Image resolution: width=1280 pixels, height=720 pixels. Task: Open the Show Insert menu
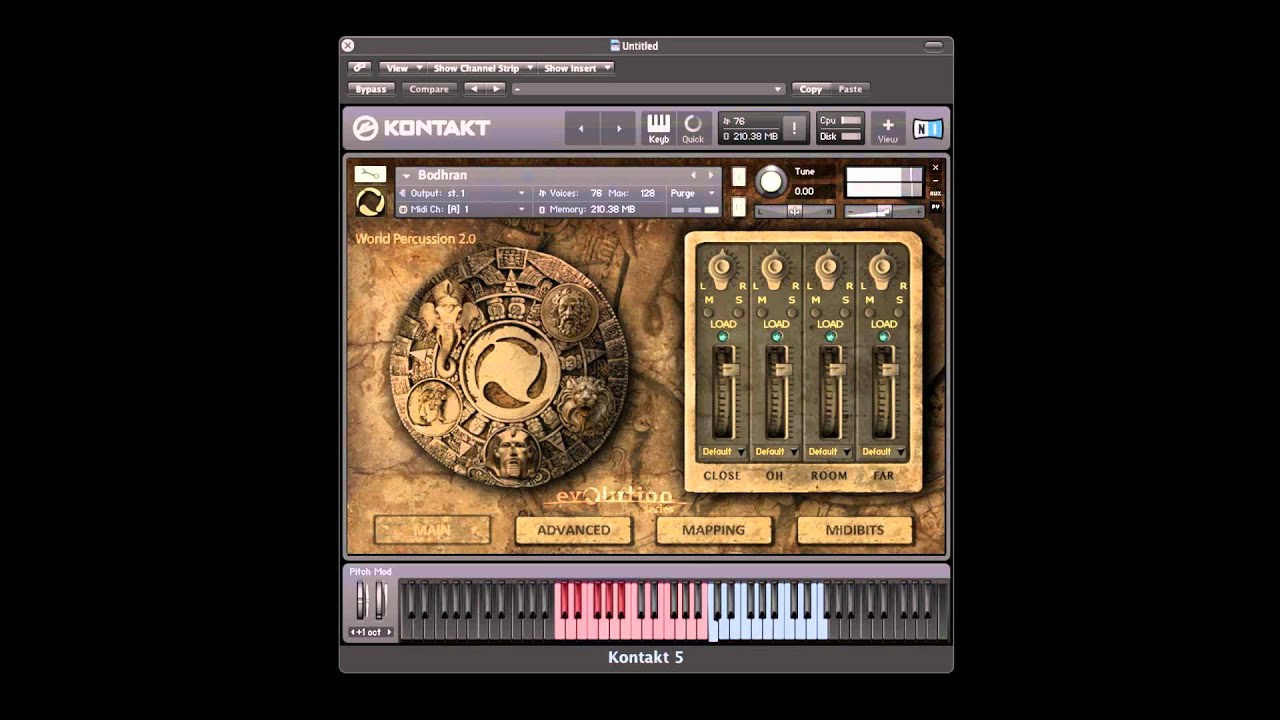point(577,68)
